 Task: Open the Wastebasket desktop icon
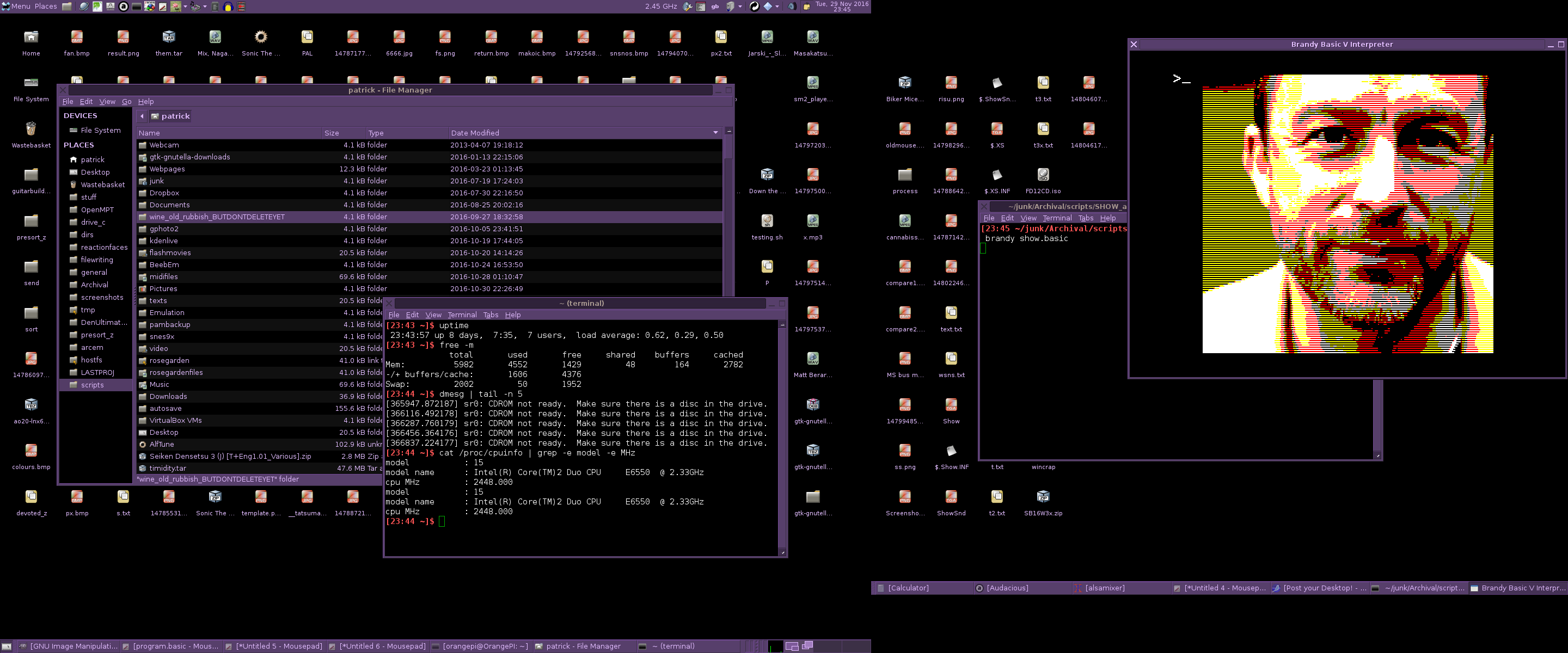(31, 134)
